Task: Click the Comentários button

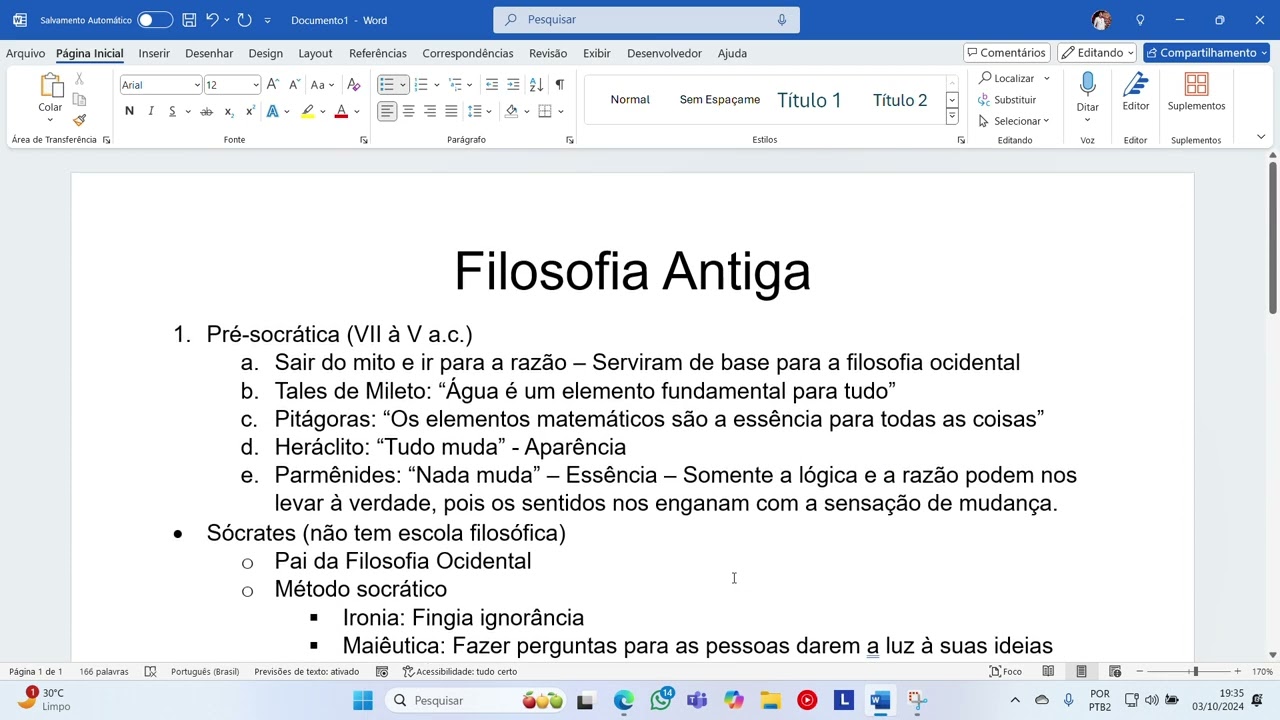Action: [1007, 53]
